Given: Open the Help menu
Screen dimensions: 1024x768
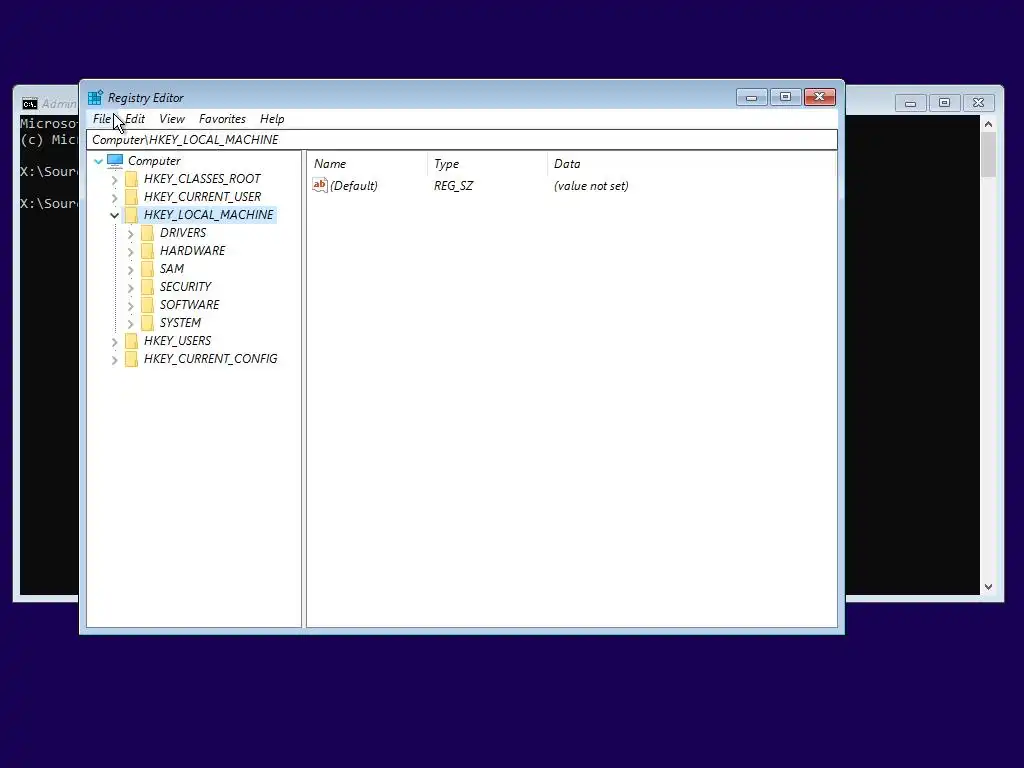Looking at the screenshot, I should [272, 119].
